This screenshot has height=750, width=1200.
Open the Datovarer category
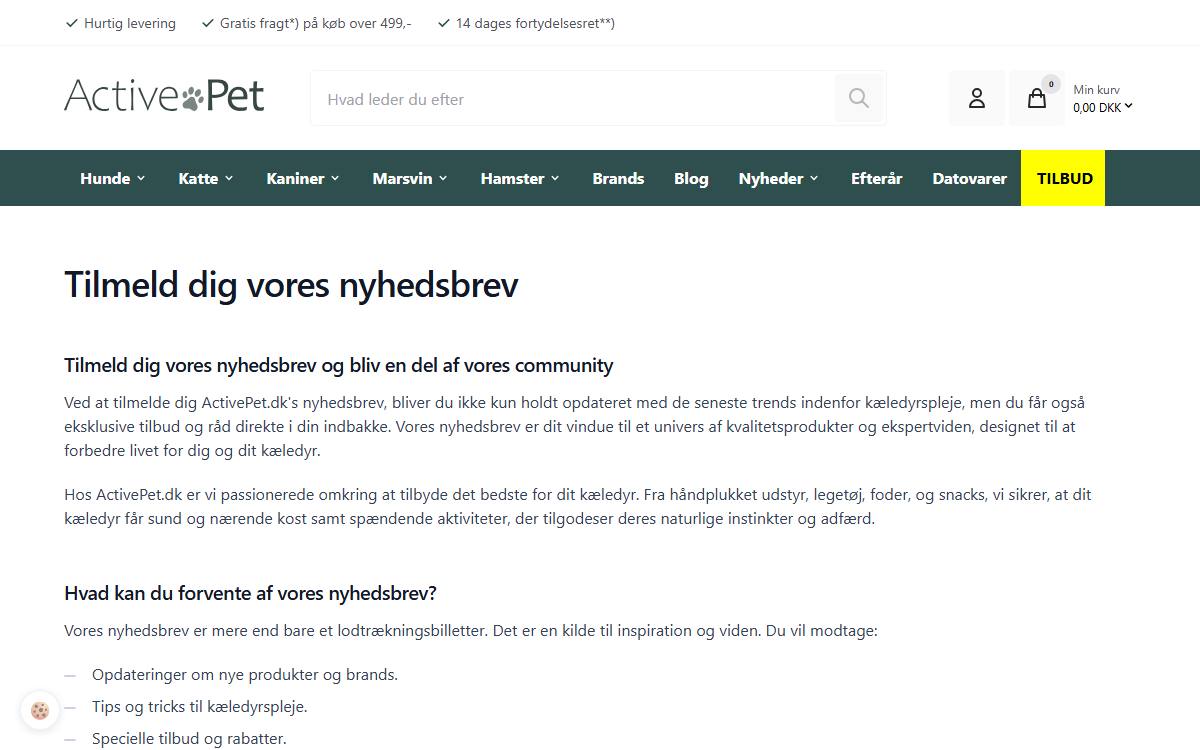(x=969, y=178)
